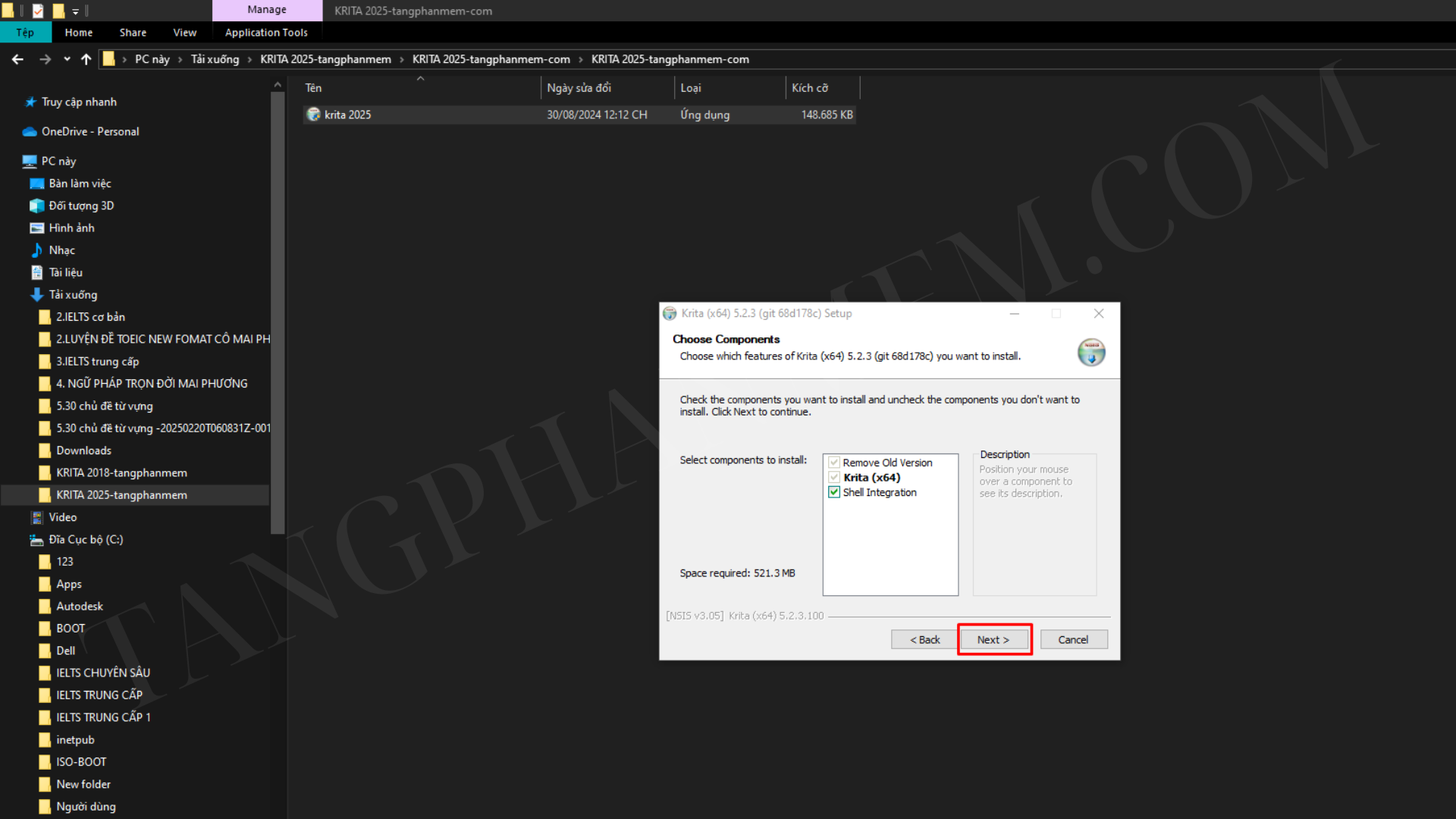This screenshot has height=819, width=1456.
Task: Uncheck Shell Integration component
Action: [834, 492]
